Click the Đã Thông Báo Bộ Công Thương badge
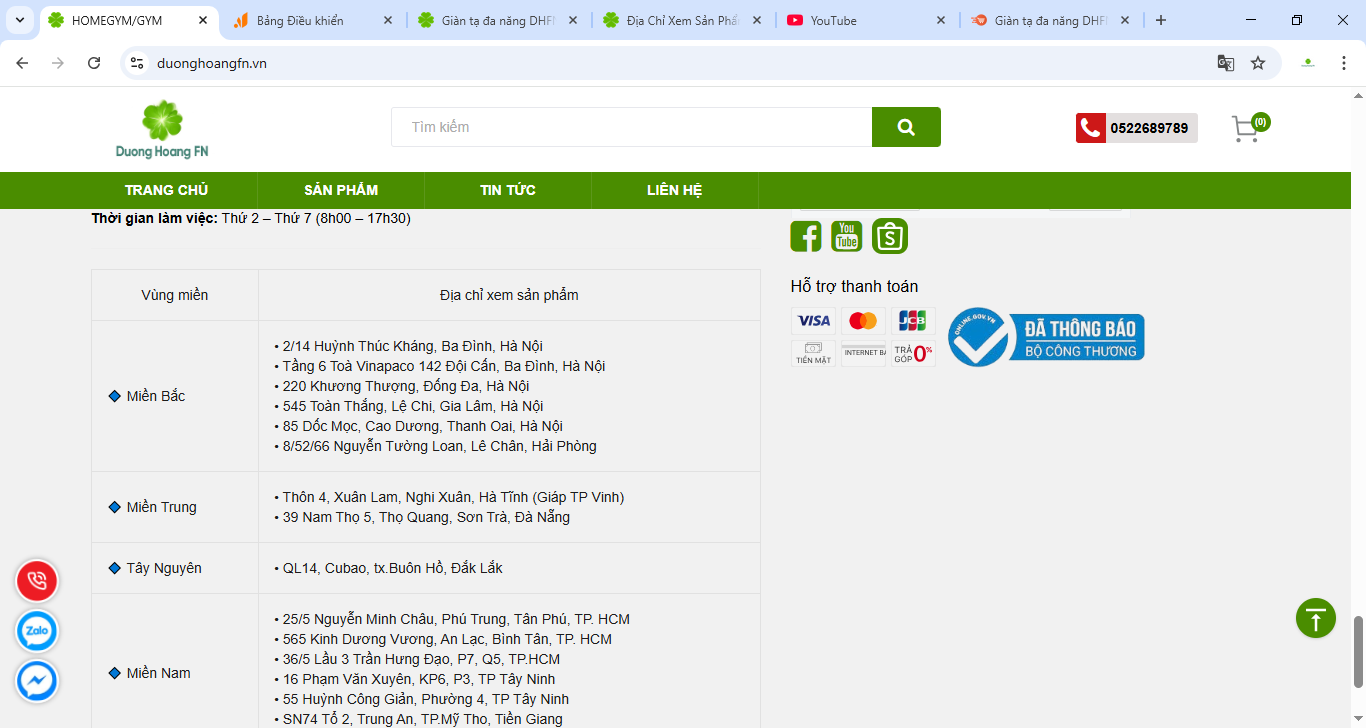This screenshot has width=1366, height=728. (x=1046, y=337)
